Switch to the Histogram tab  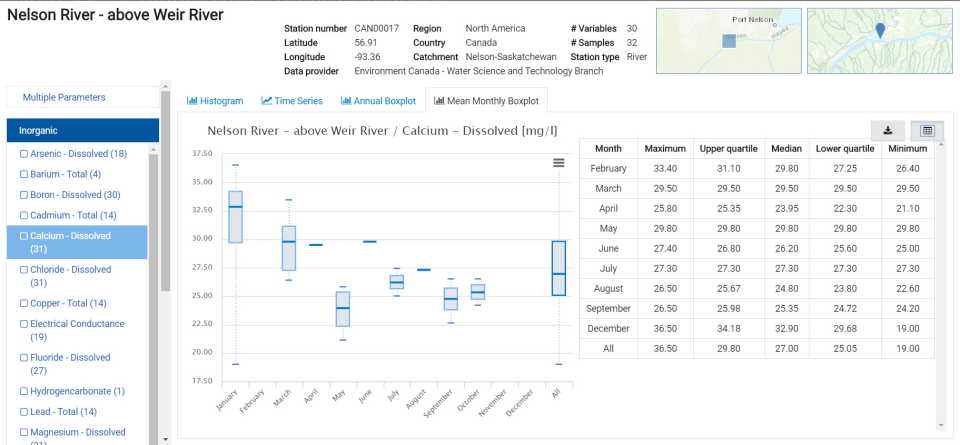click(x=215, y=101)
